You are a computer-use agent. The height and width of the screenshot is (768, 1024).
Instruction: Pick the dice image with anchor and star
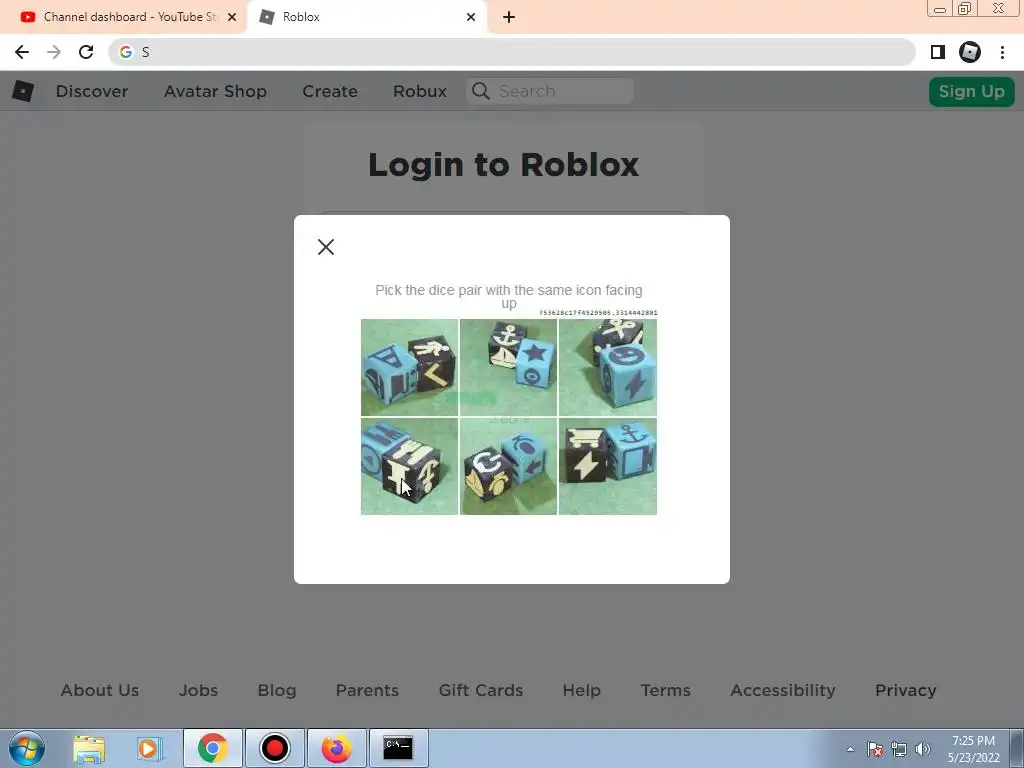tap(509, 367)
